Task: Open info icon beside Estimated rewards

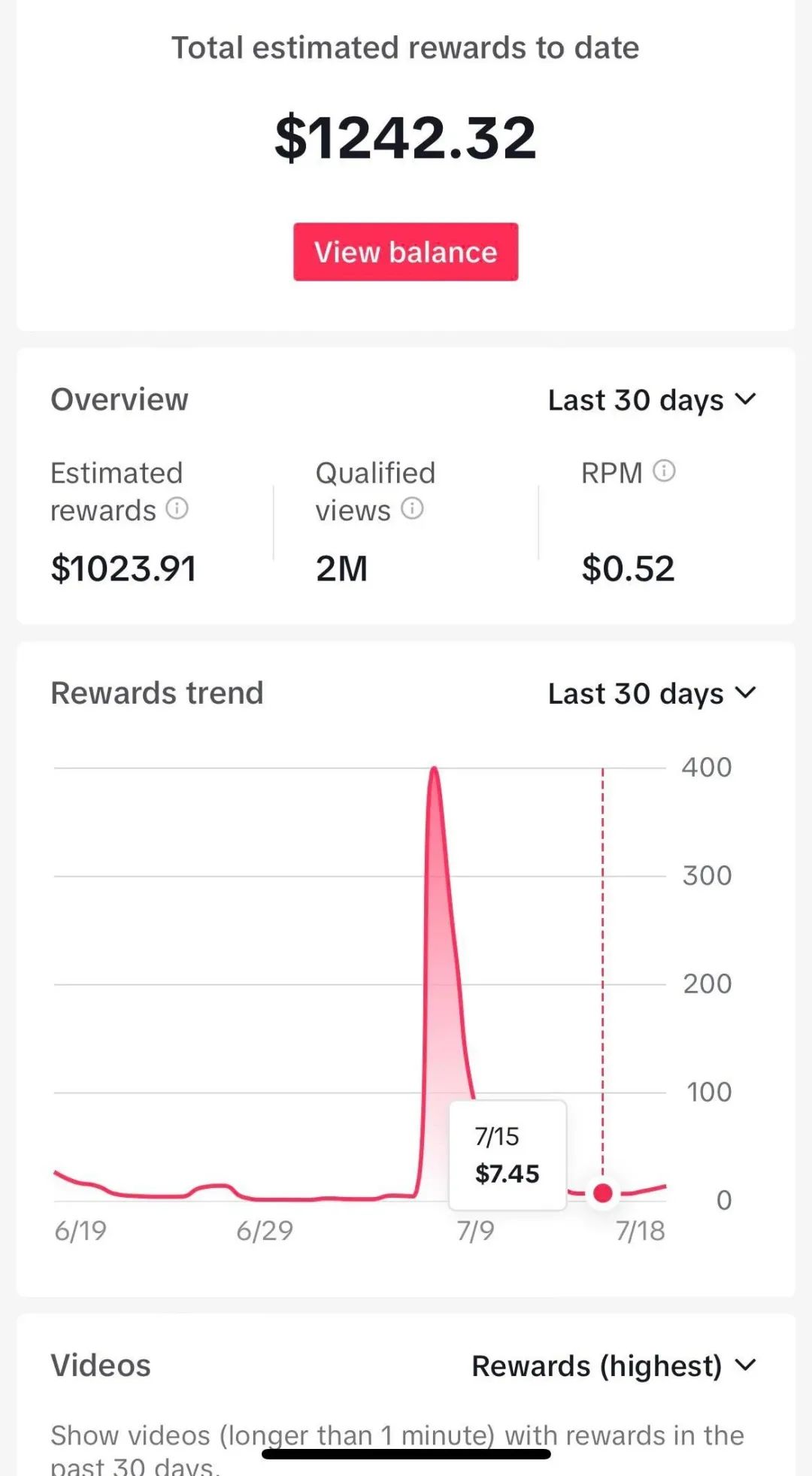Action: [177, 509]
